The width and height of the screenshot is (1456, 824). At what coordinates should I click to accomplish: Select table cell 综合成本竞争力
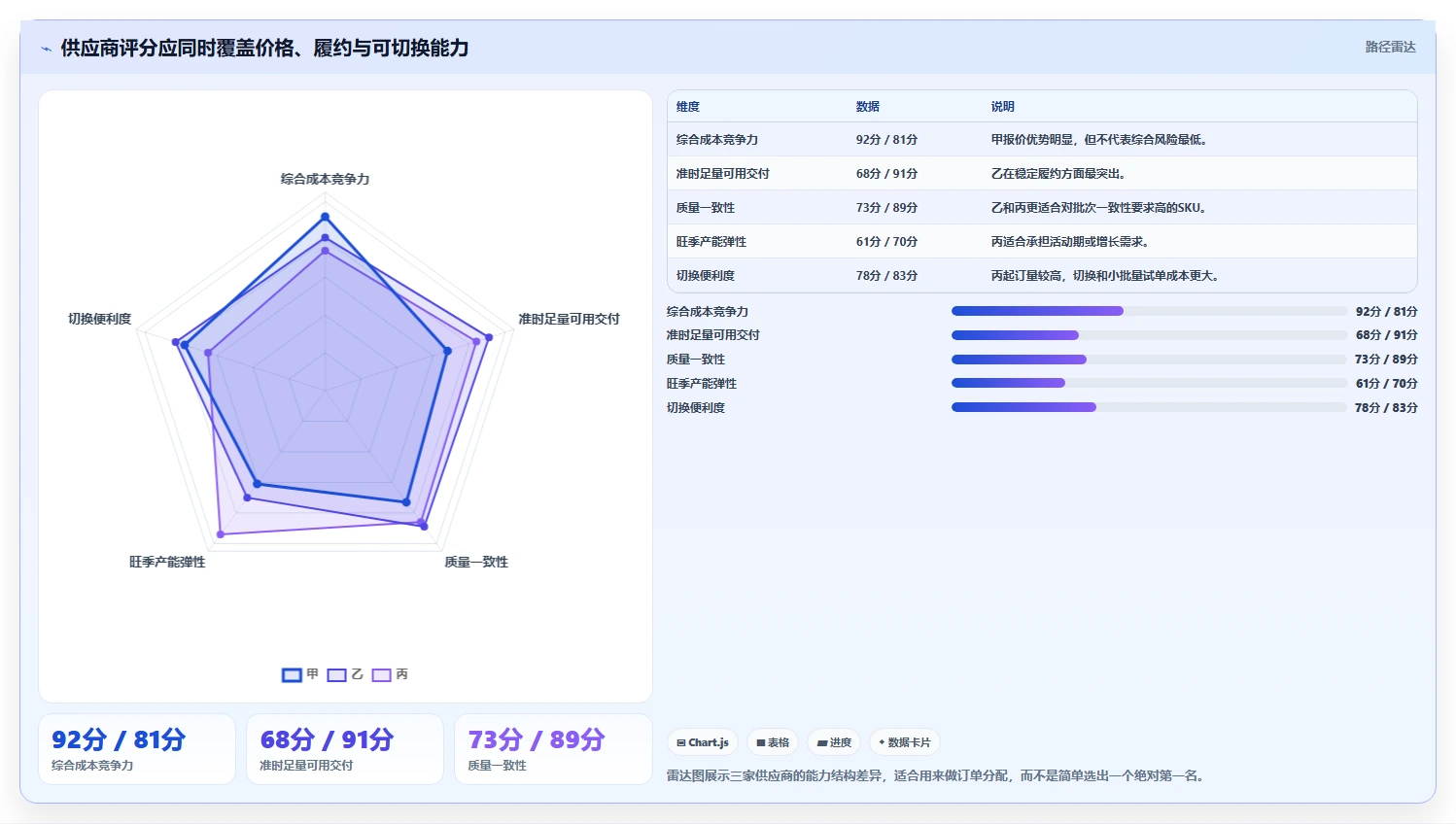pyautogui.click(x=717, y=140)
